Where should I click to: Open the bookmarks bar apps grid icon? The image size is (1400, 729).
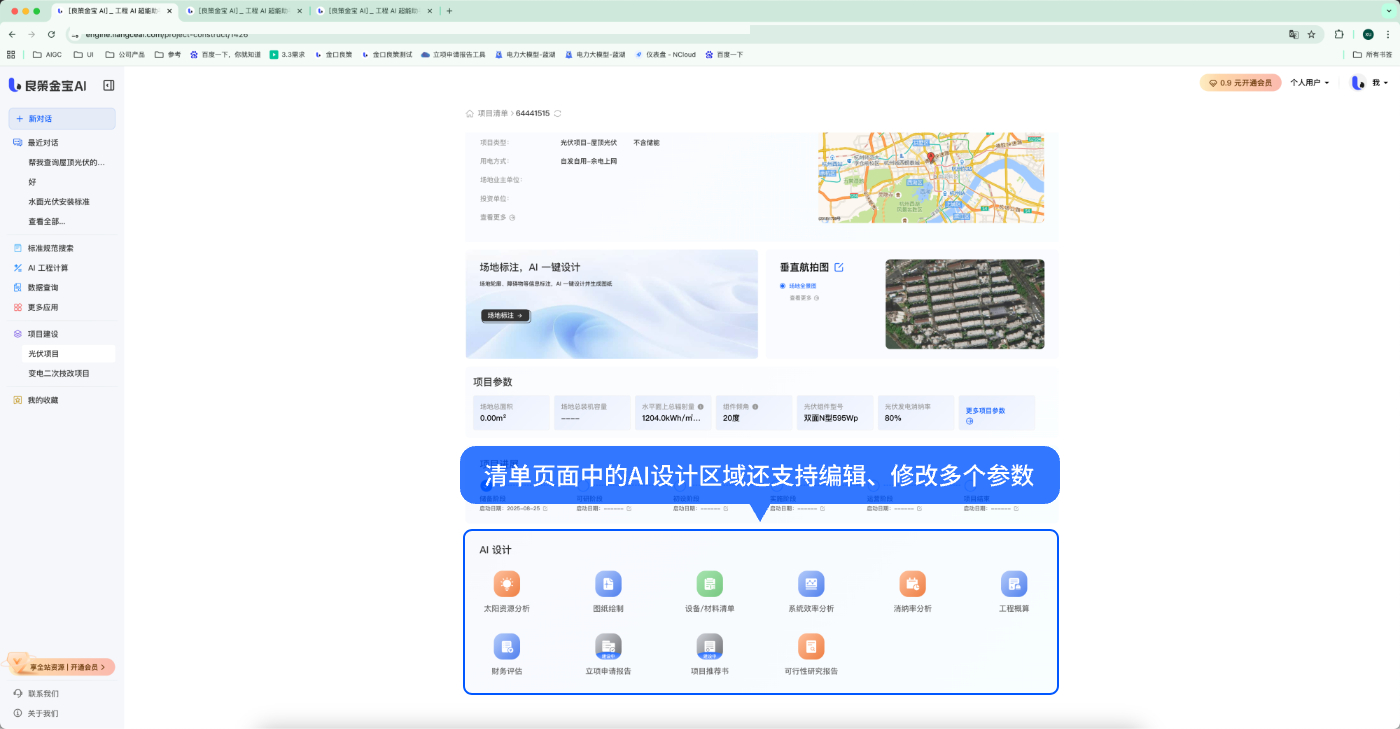pyautogui.click(x=11, y=54)
